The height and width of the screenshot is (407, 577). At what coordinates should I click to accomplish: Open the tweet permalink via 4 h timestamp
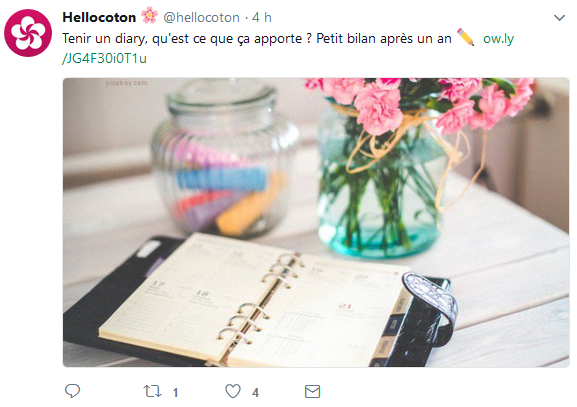tap(262, 17)
